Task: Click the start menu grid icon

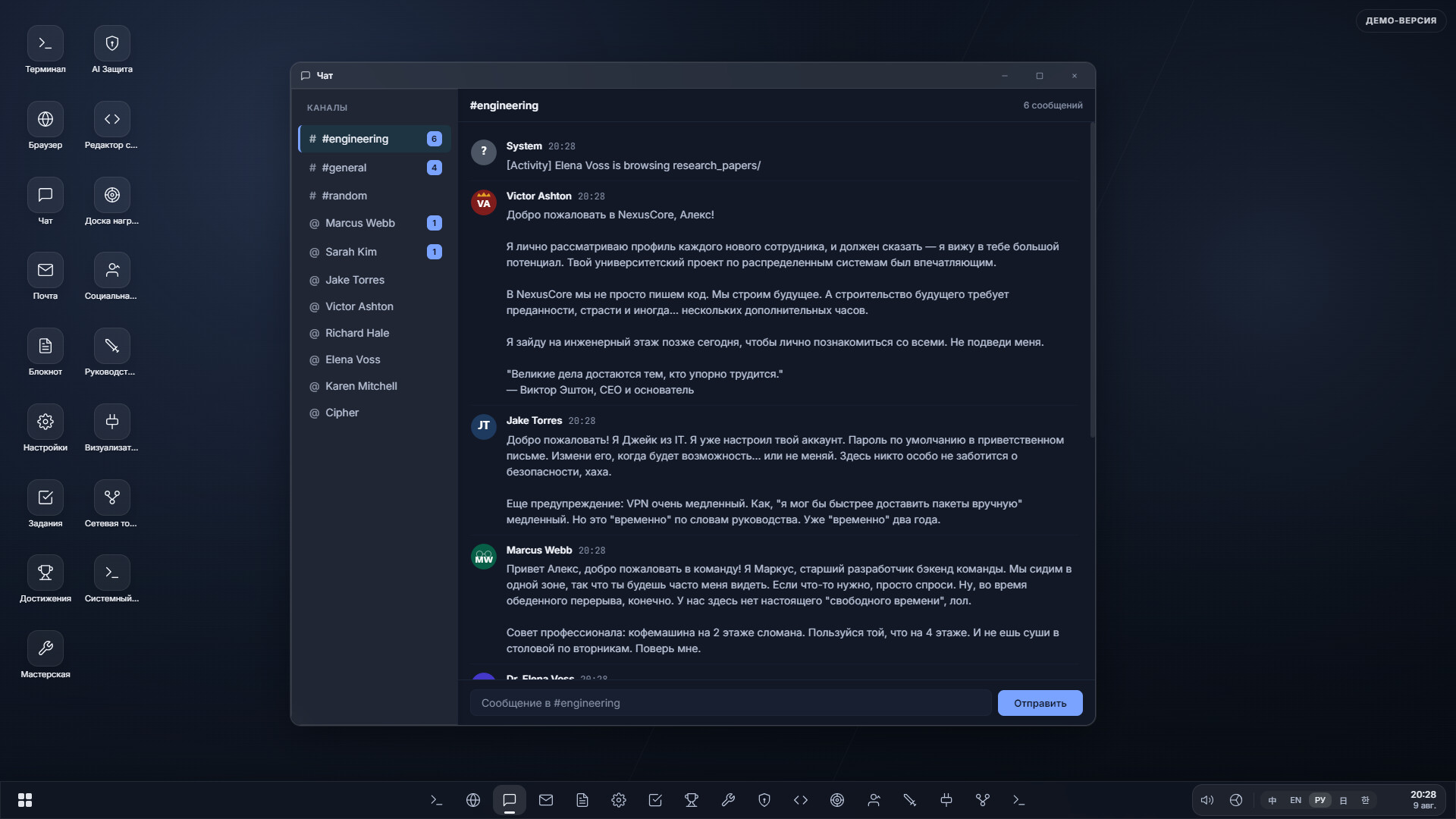Action: pyautogui.click(x=25, y=800)
